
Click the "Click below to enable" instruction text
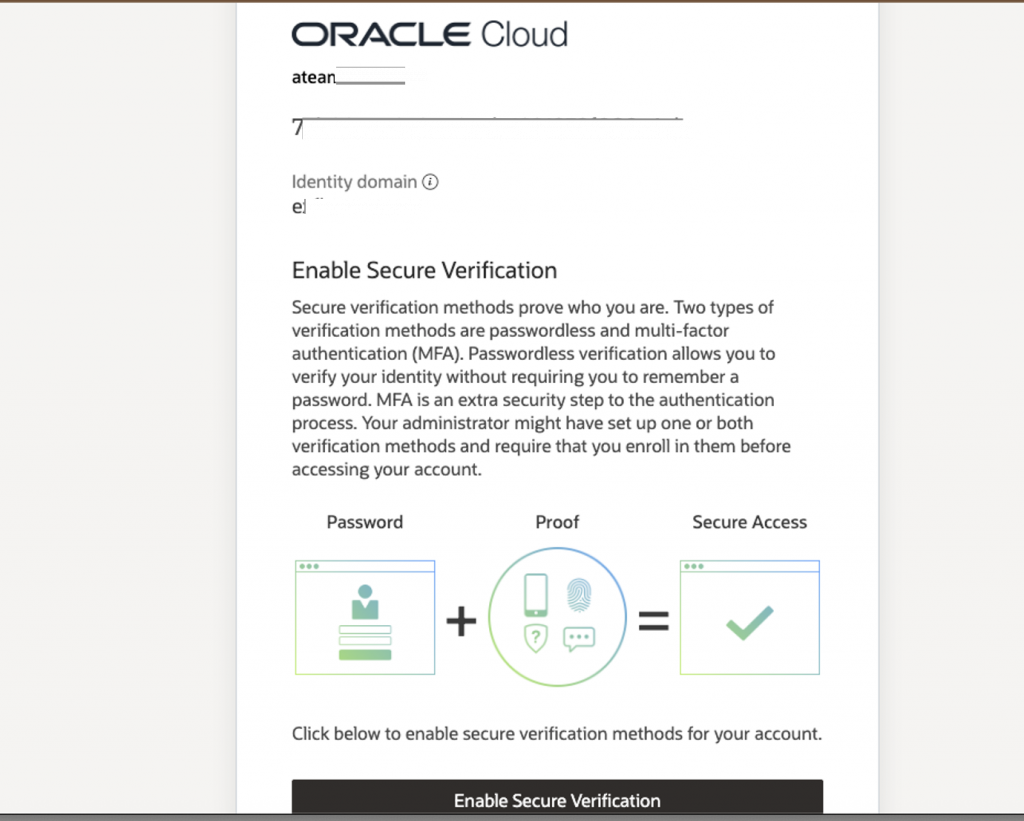click(556, 734)
